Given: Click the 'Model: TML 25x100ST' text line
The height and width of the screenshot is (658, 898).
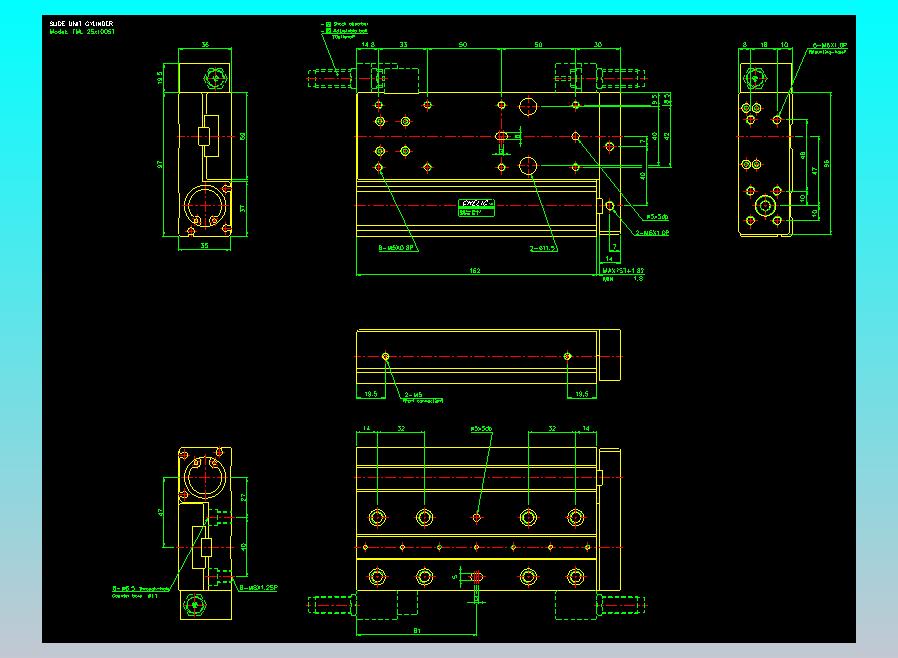Looking at the screenshot, I should [82, 31].
